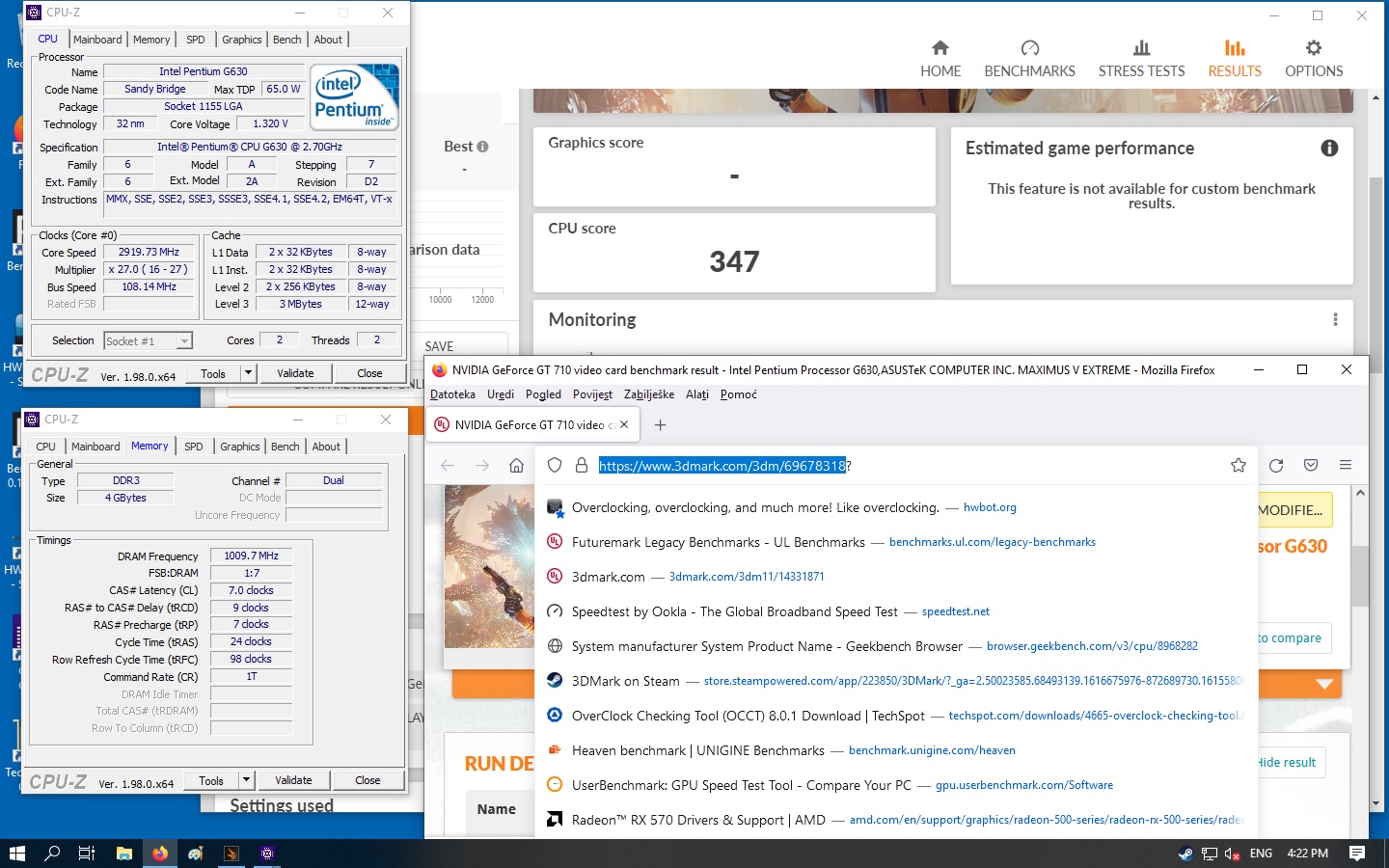Open the Firefox hamburger menu

tap(1346, 465)
